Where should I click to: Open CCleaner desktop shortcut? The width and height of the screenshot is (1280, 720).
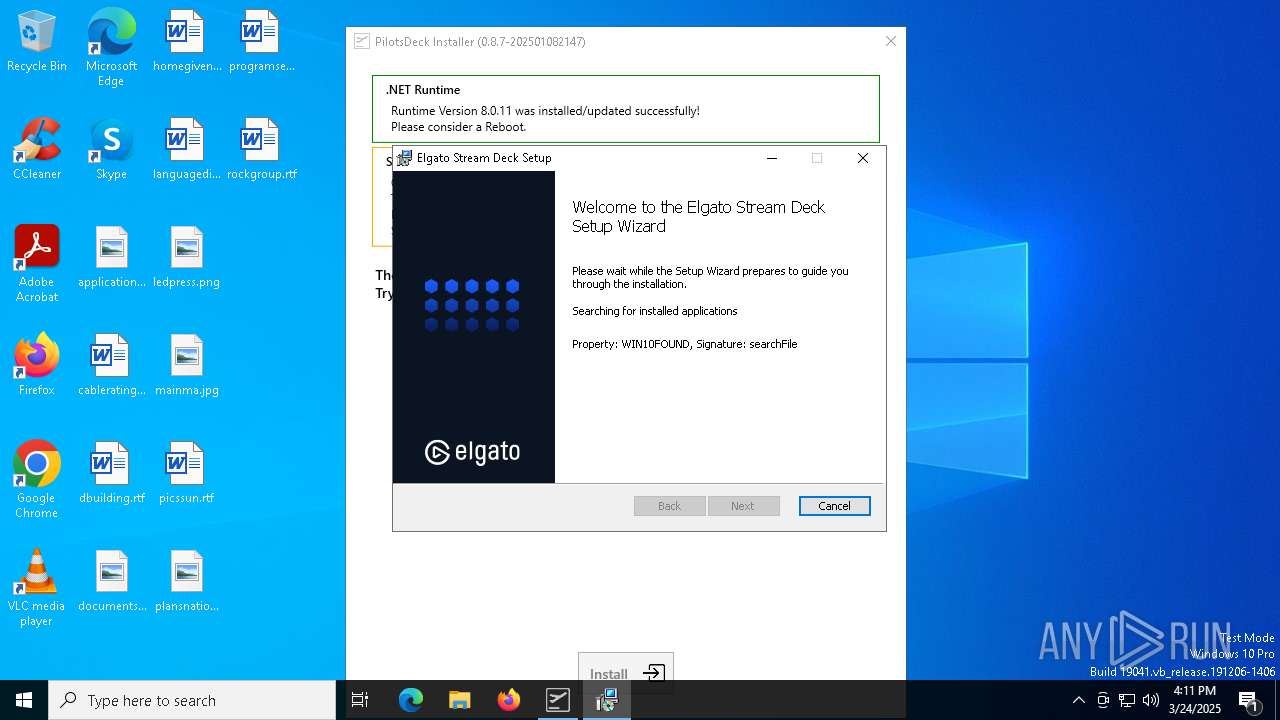click(x=37, y=150)
